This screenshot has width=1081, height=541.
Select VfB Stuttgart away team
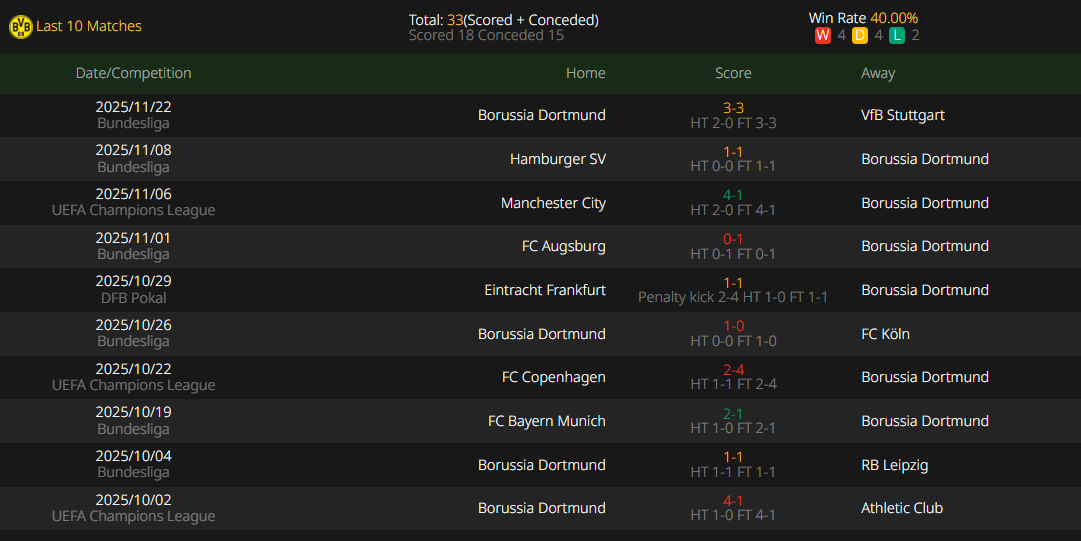tap(902, 115)
